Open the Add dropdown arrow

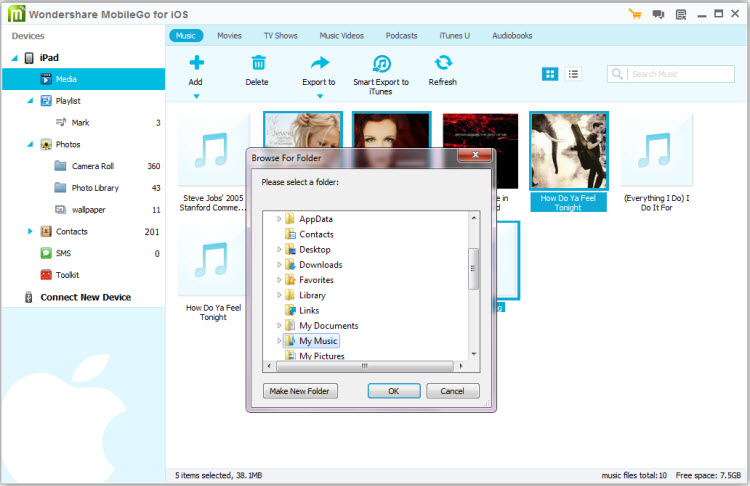click(196, 97)
